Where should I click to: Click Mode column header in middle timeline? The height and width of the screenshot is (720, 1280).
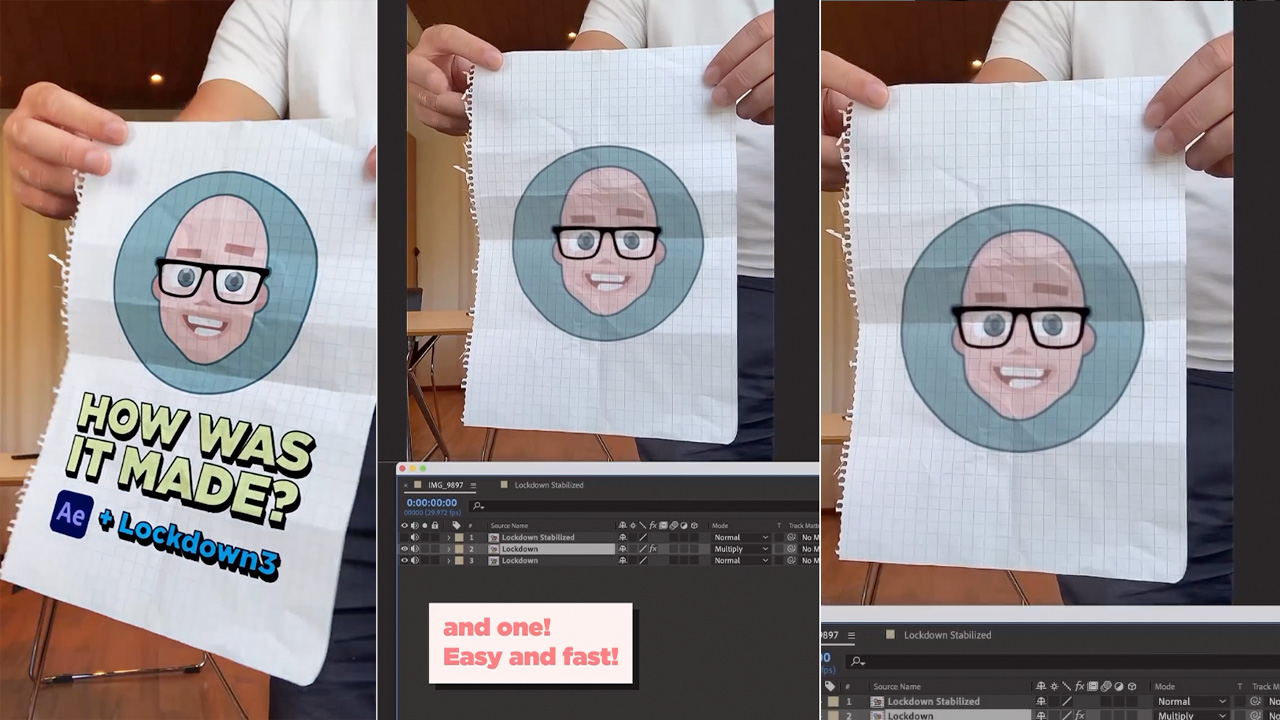[x=720, y=525]
